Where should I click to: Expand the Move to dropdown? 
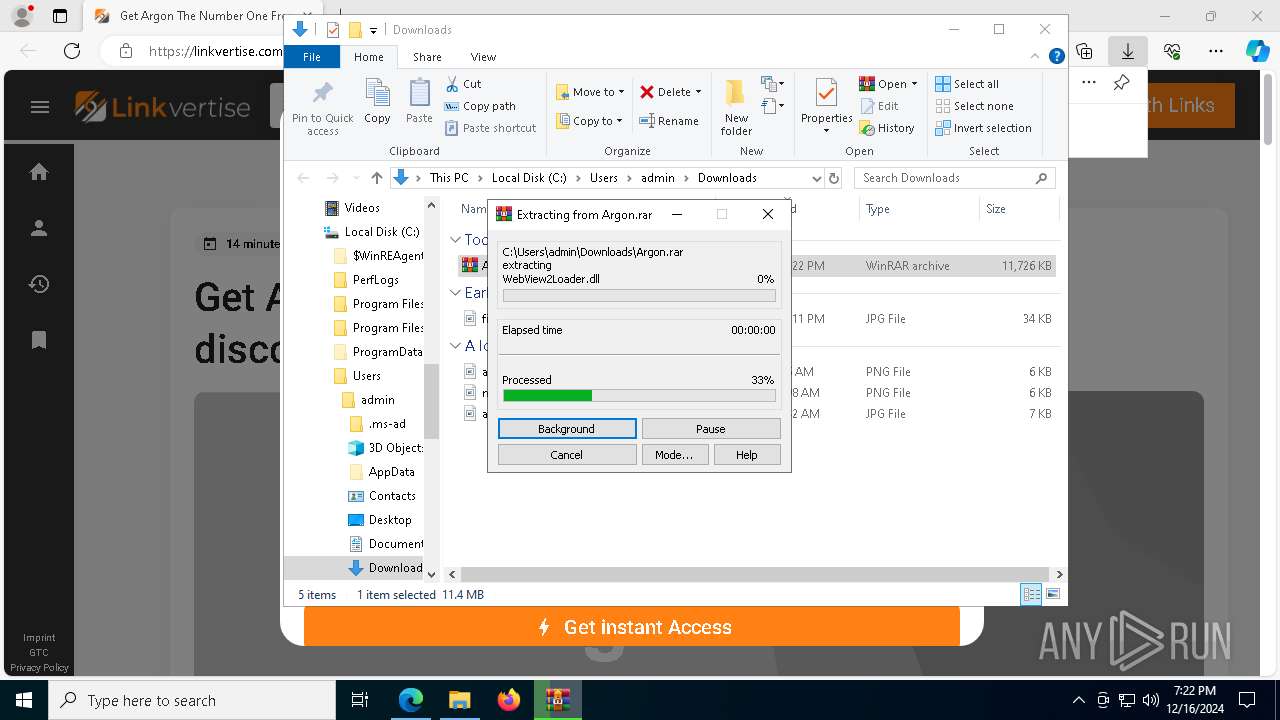click(621, 92)
